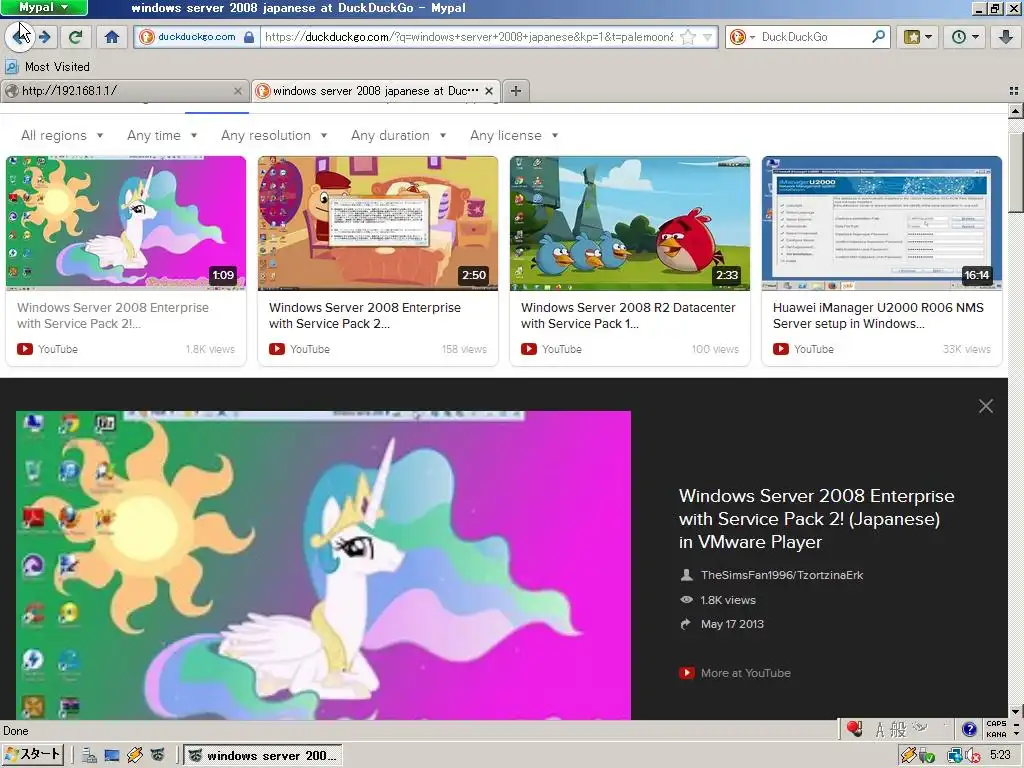
Task: Click the page scrollbar up arrow
Action: pos(1016,111)
